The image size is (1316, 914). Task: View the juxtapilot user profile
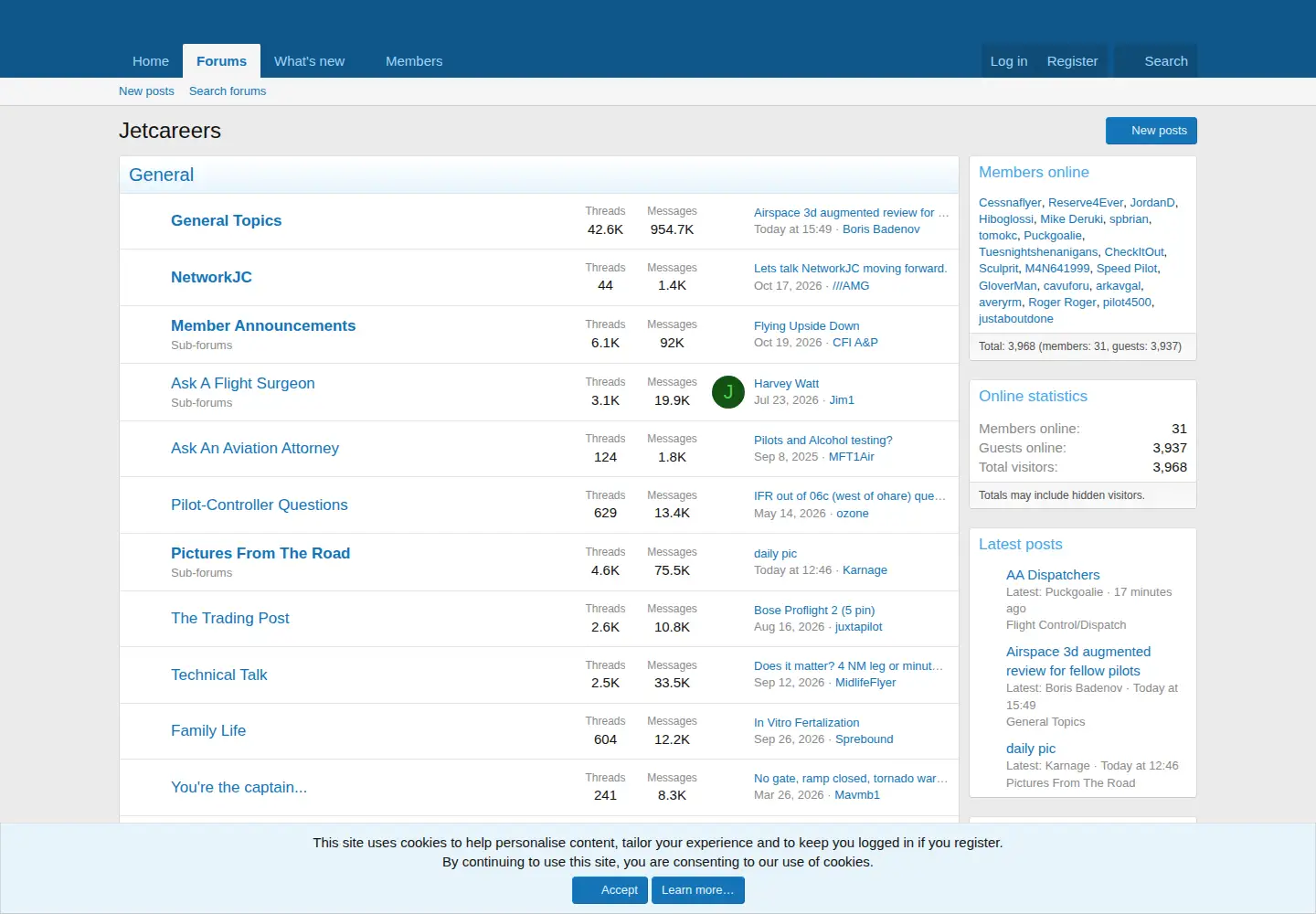(x=859, y=627)
